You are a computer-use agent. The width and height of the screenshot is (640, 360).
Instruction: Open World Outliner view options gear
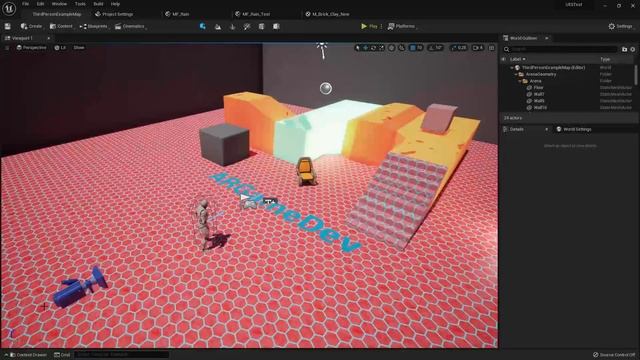coord(633,49)
